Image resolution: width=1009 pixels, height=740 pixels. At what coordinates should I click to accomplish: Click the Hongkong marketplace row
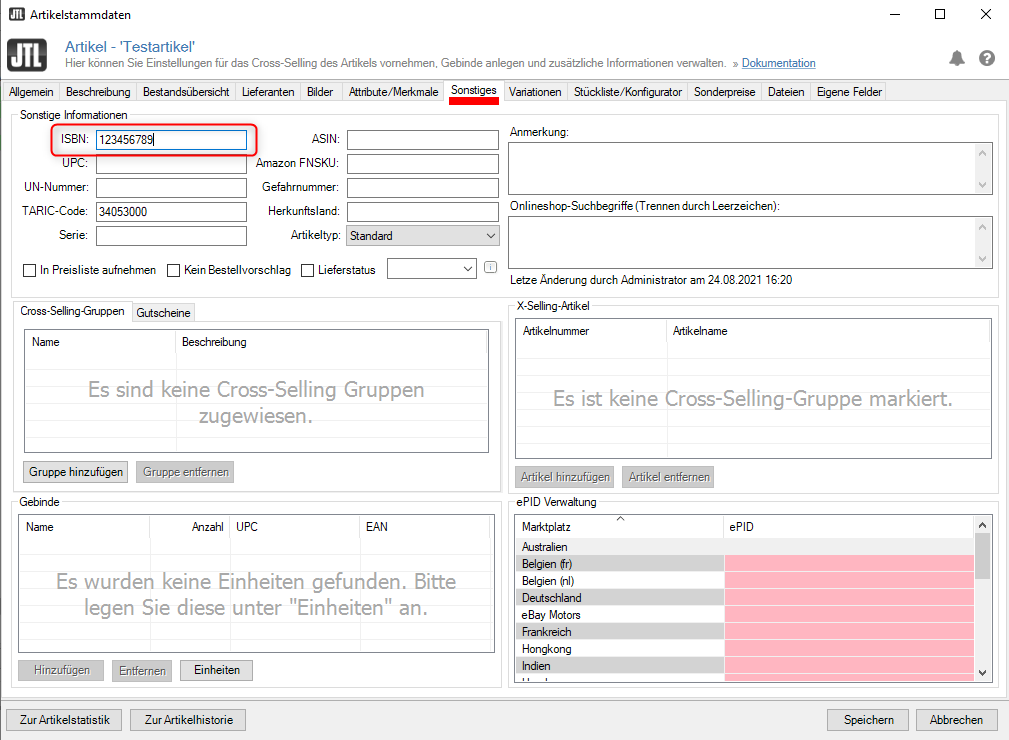pos(744,649)
